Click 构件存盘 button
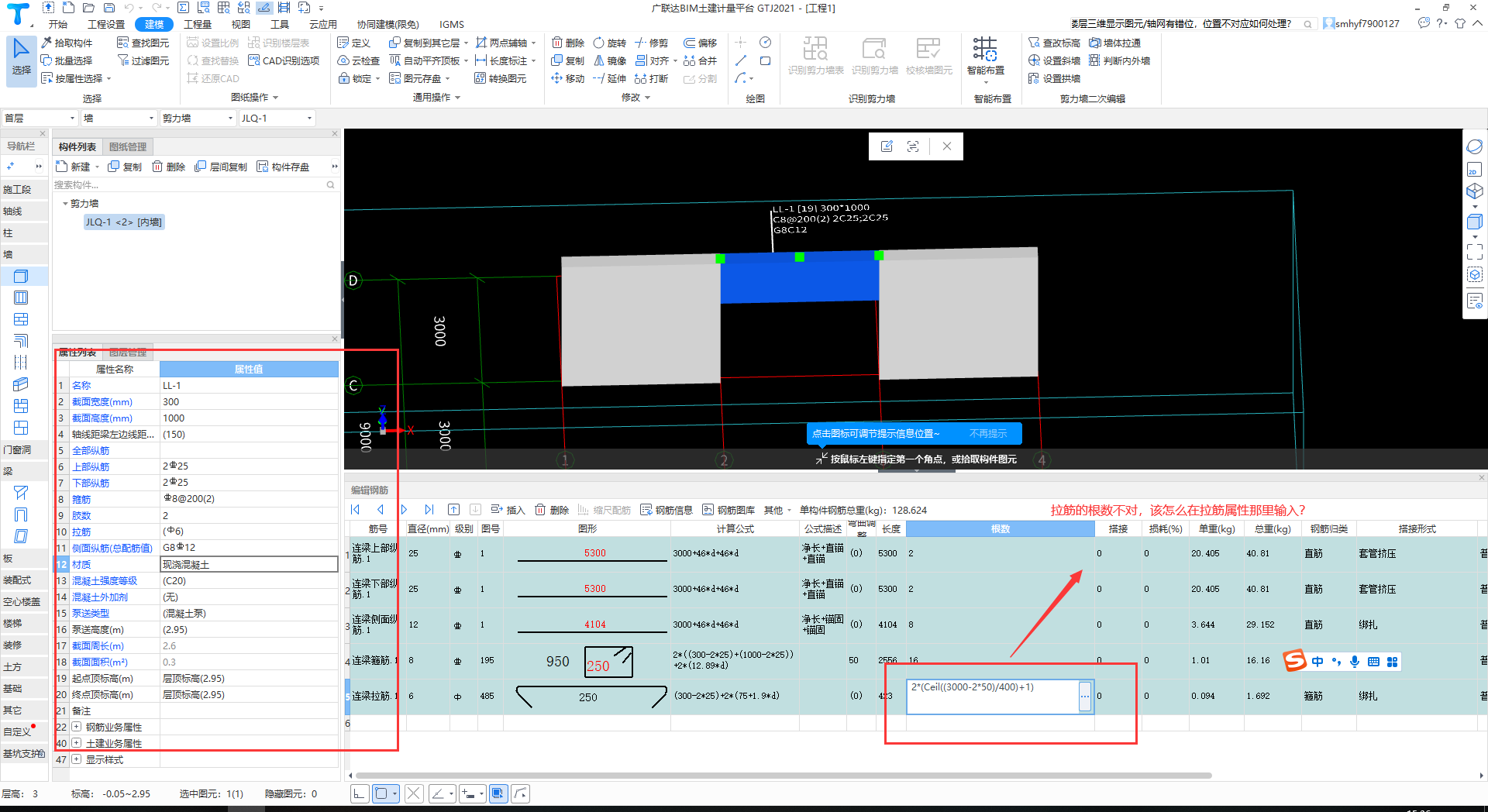The height and width of the screenshot is (812, 1488). coord(283,167)
